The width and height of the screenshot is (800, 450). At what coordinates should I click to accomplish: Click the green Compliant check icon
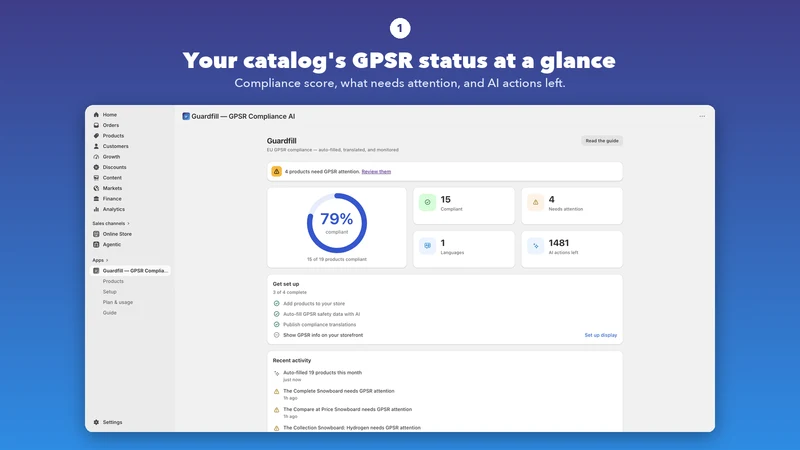point(428,203)
